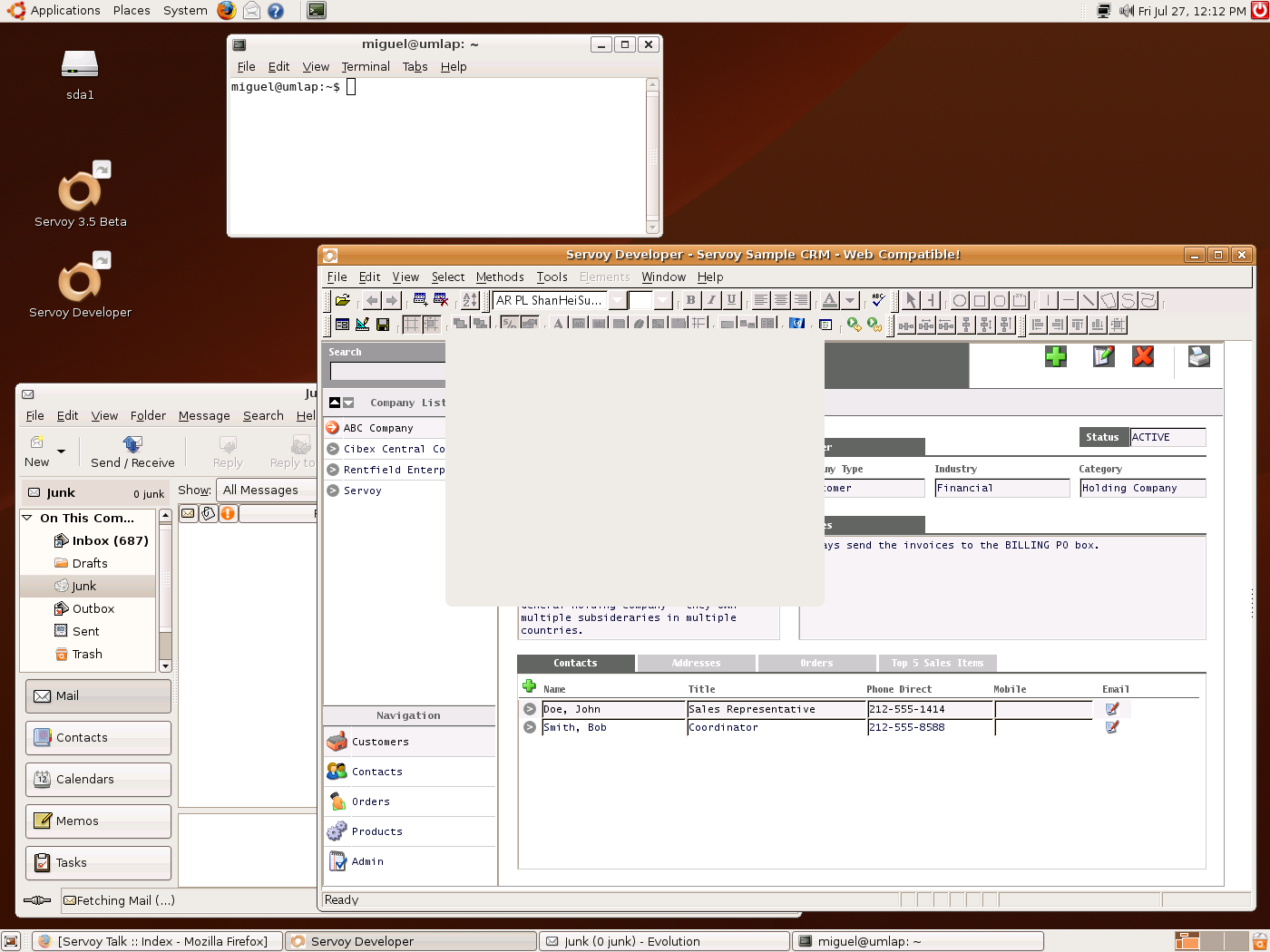The width and height of the screenshot is (1270, 952).
Task: Click email icon in Smith, Bob row
Action: click(1112, 727)
